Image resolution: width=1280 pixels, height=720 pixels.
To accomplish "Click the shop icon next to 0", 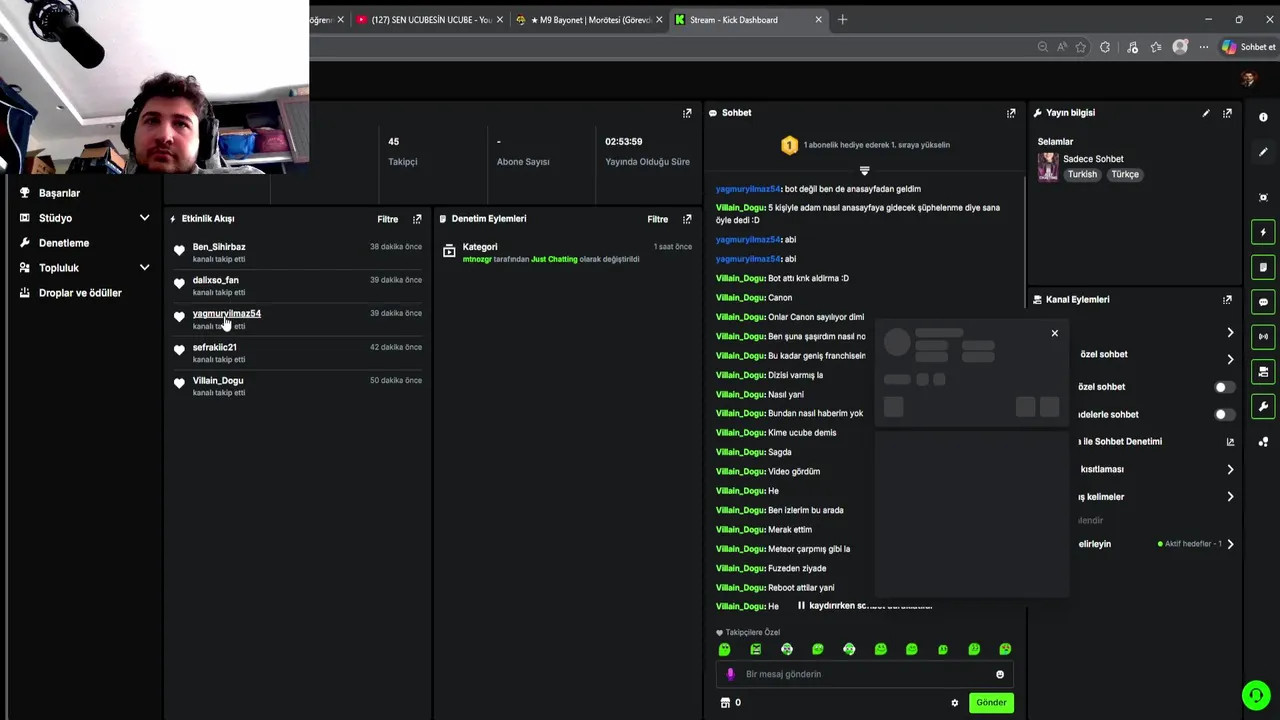I will pyautogui.click(x=725, y=703).
